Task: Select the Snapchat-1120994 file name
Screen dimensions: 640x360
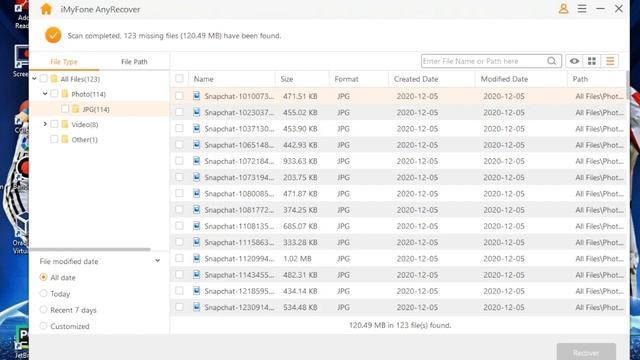Action: point(239,258)
